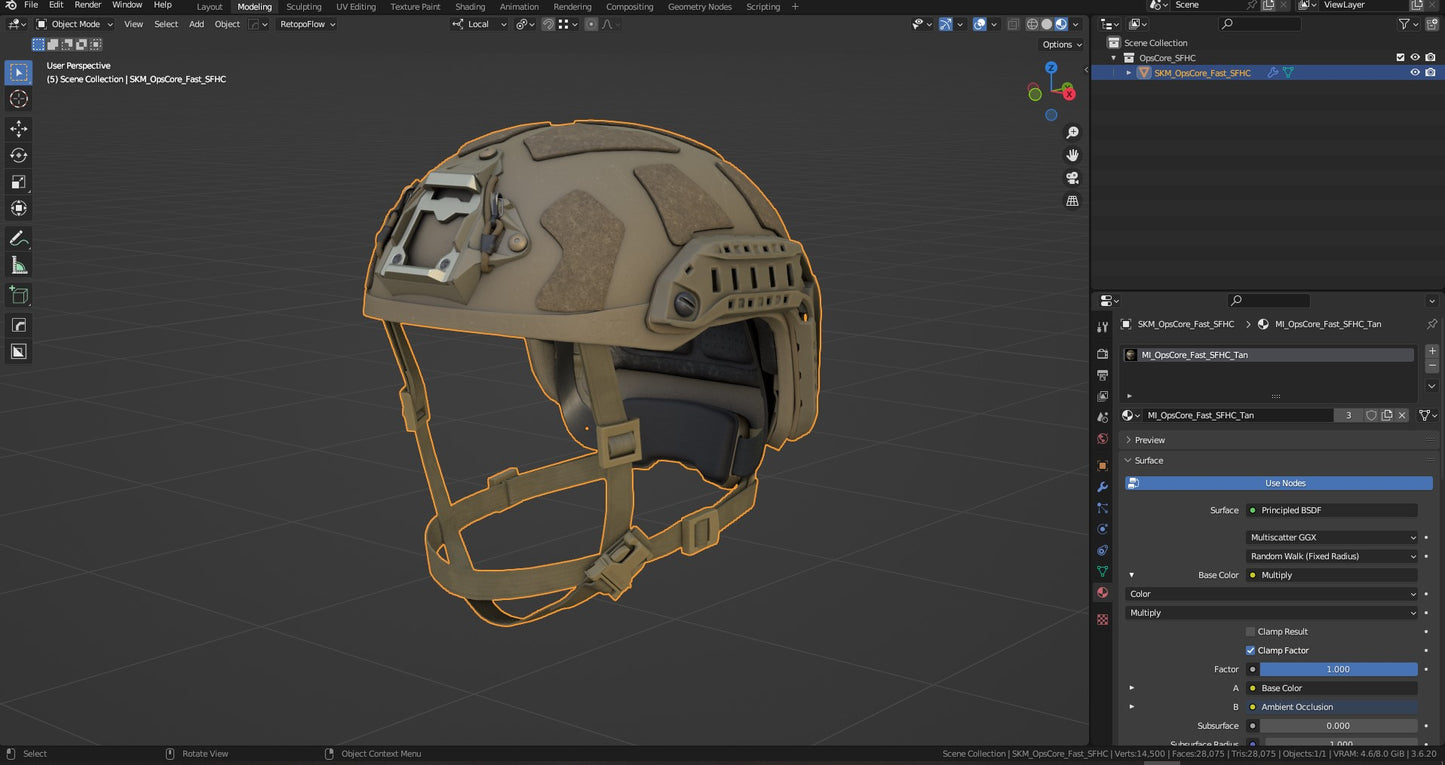Select the Scale tool
The height and width of the screenshot is (765, 1445).
(18, 182)
